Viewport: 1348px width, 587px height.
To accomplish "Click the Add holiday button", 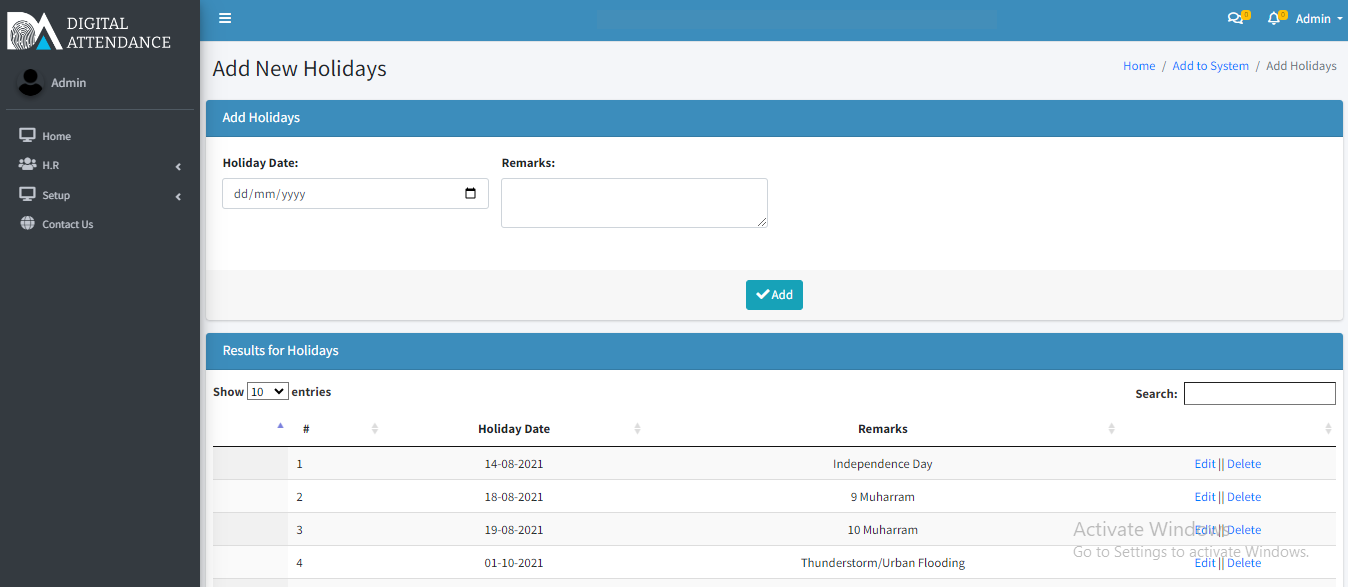I will [x=774, y=295].
